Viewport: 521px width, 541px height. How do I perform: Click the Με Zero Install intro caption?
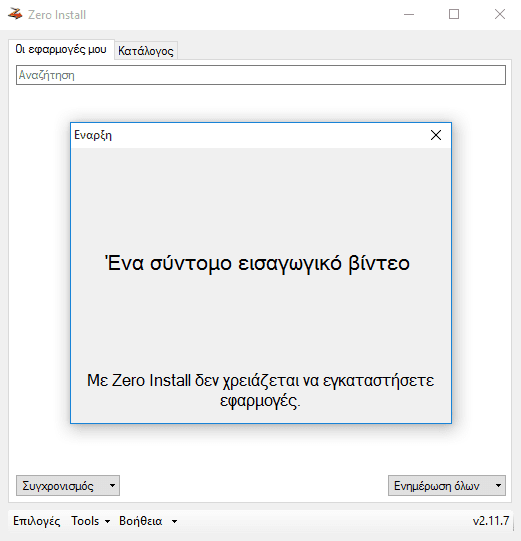coord(260,391)
